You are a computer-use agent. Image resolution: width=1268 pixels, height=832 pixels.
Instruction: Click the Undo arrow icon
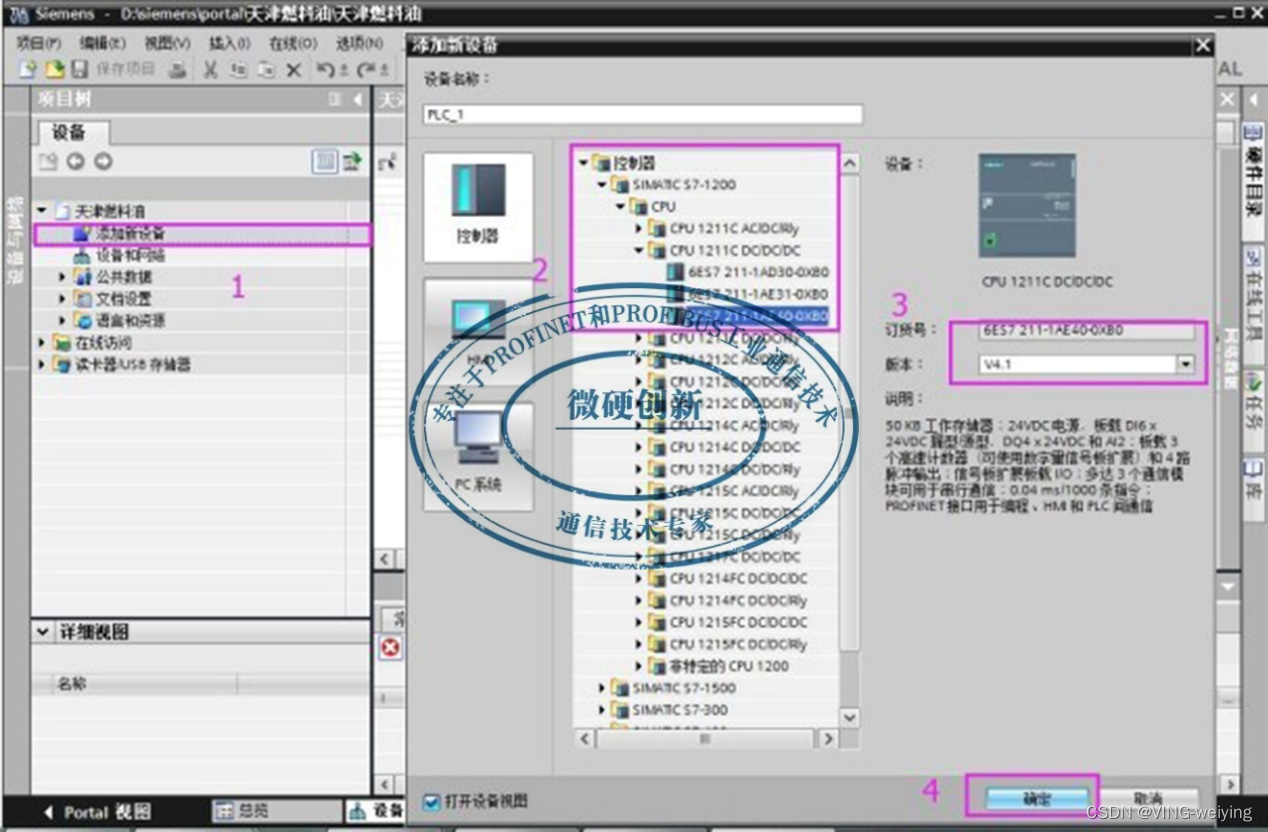pyautogui.click(x=325, y=69)
